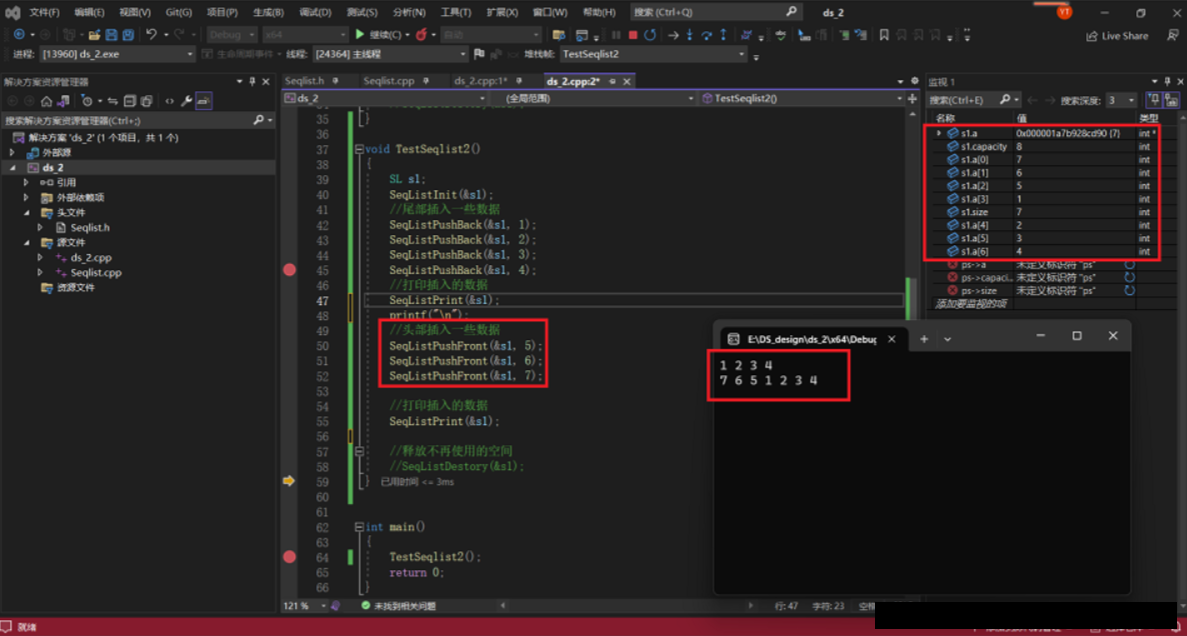Click the green Continue debugging play icon
The image size is (1187, 636).
[x=360, y=35]
